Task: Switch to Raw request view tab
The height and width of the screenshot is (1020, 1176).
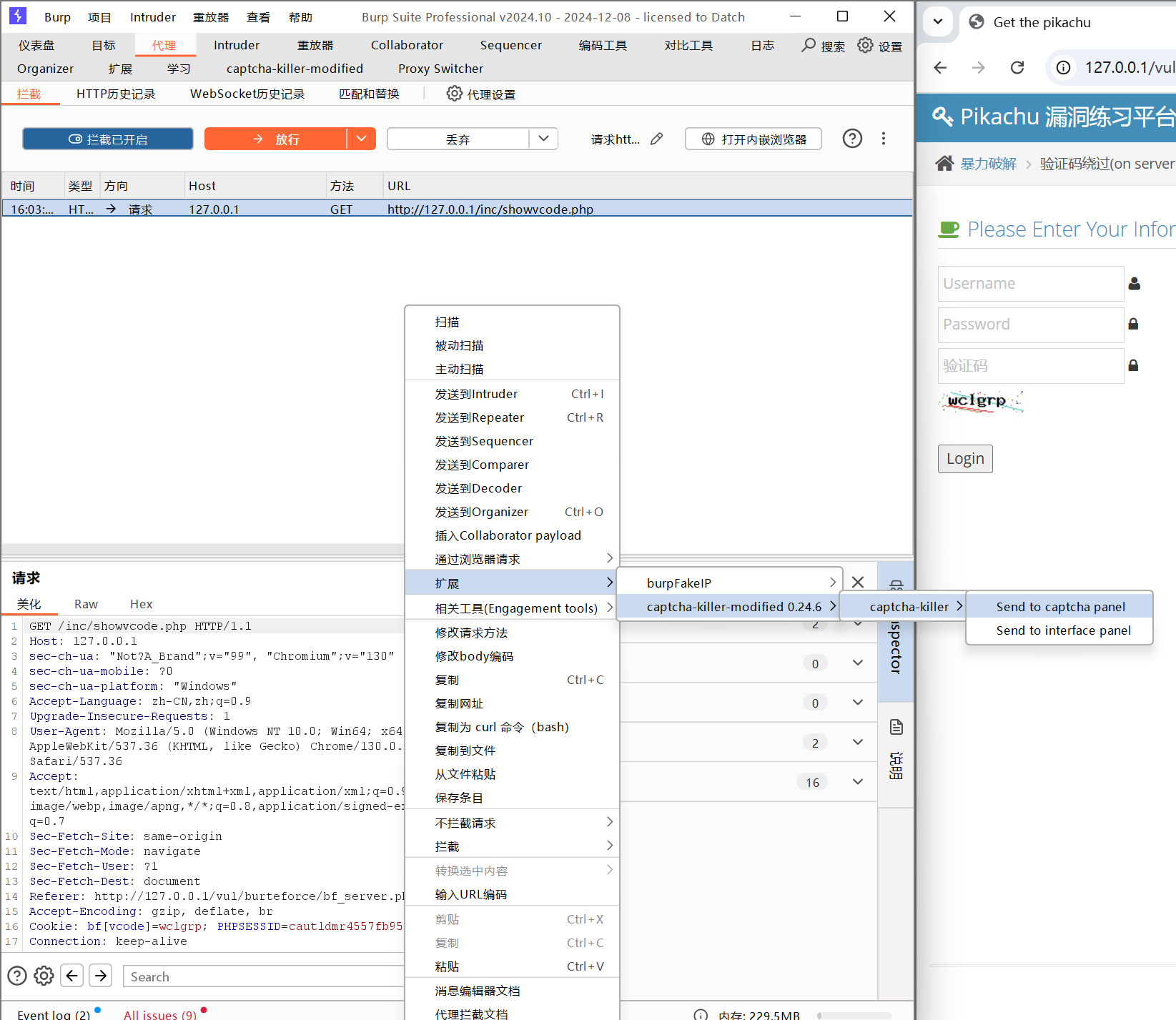Action: point(86,604)
